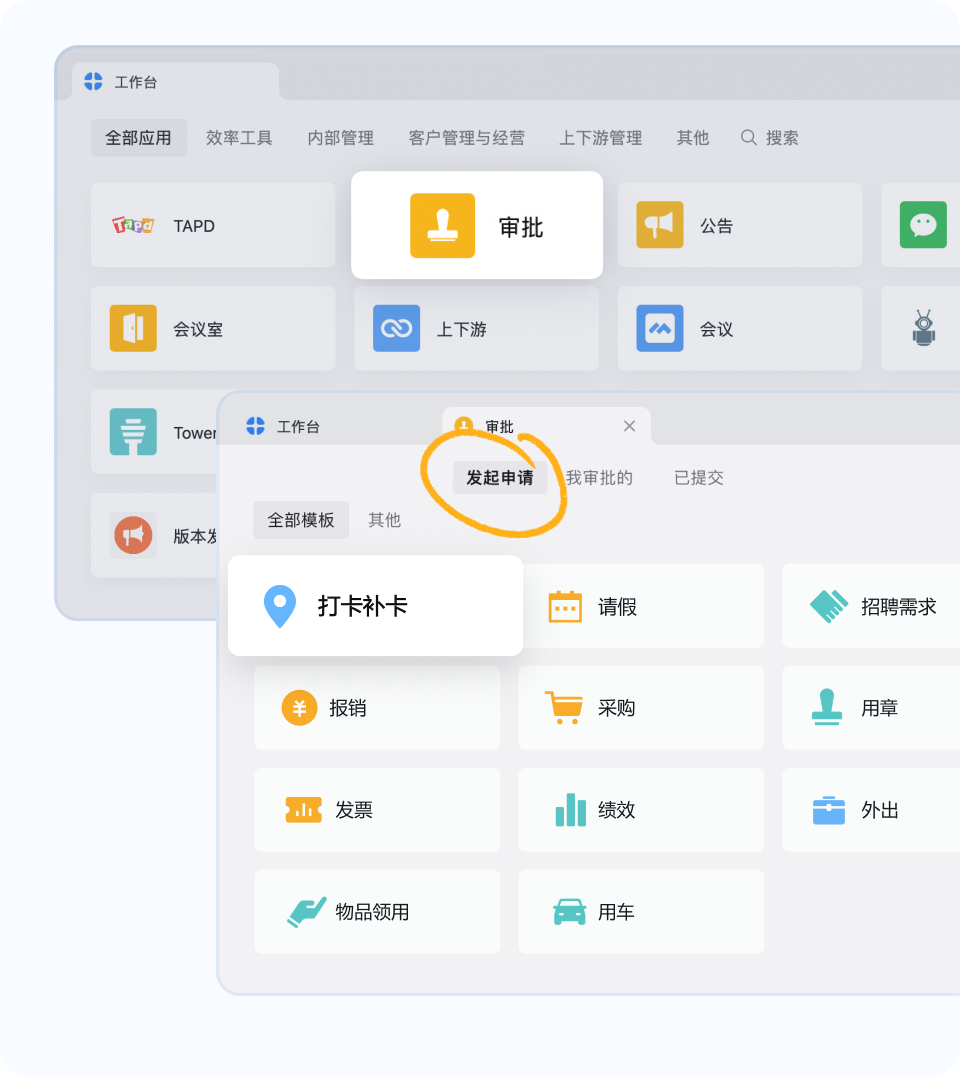This screenshot has width=960, height=1077.
Task: Open the 审批 stamp app icon
Action: [x=442, y=225]
